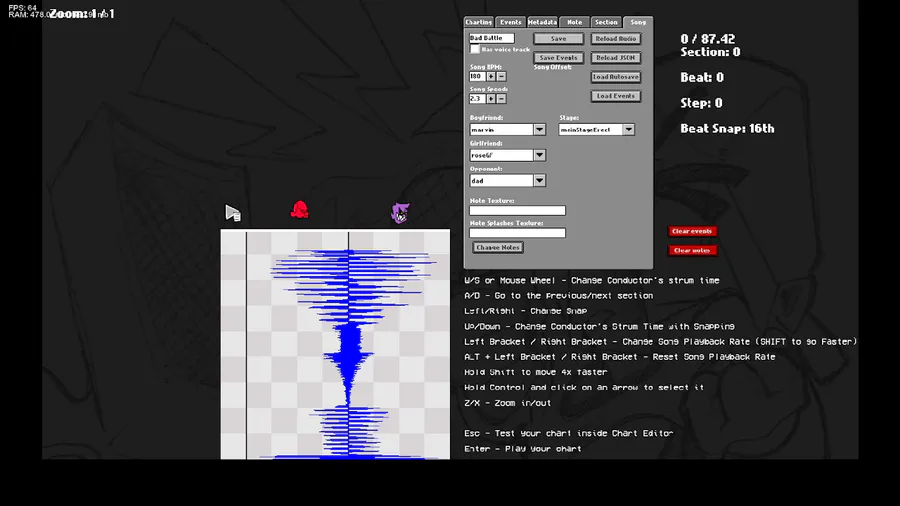Image resolution: width=900 pixels, height=506 pixels.
Task: Click the Song Speed value field
Action: [x=478, y=99]
